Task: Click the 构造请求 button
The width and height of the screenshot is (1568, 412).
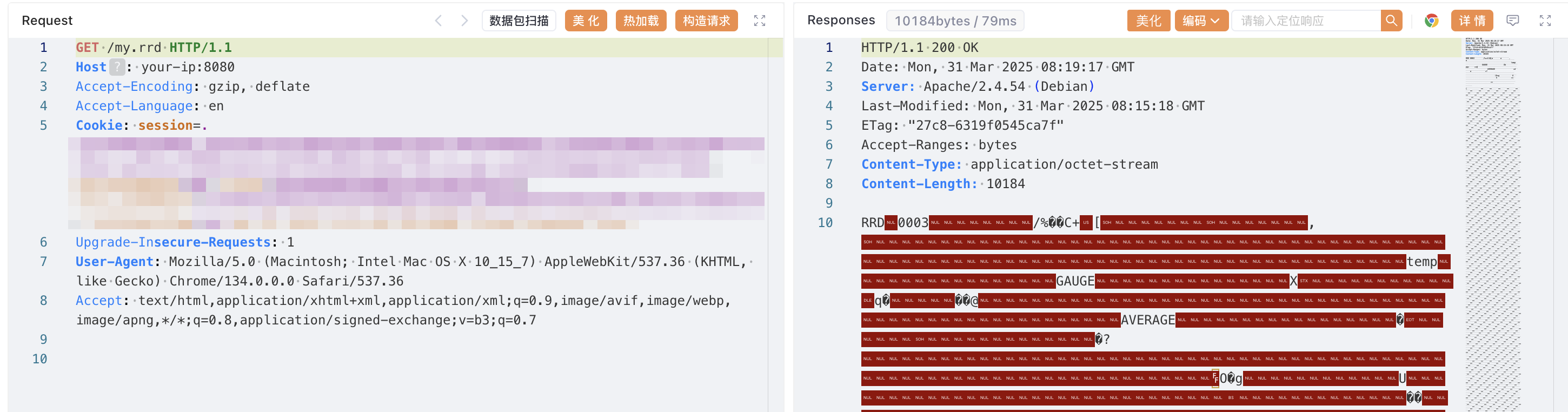Action: click(x=706, y=21)
